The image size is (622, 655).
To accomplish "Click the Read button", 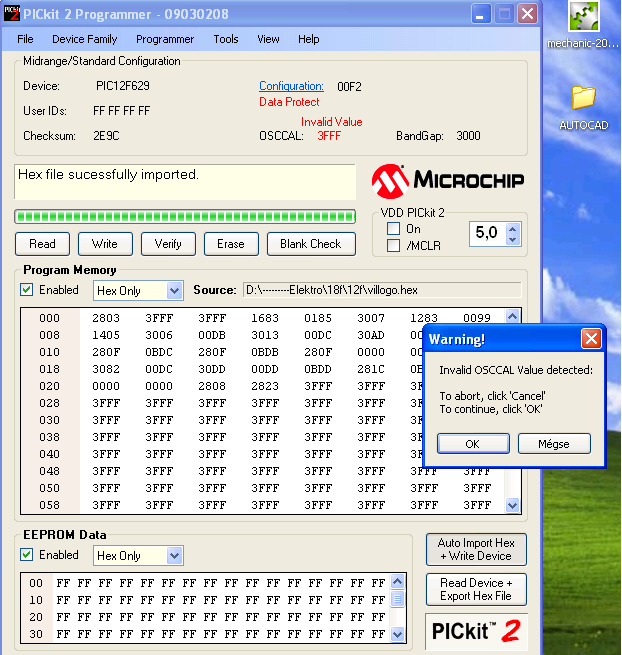I will click(42, 244).
